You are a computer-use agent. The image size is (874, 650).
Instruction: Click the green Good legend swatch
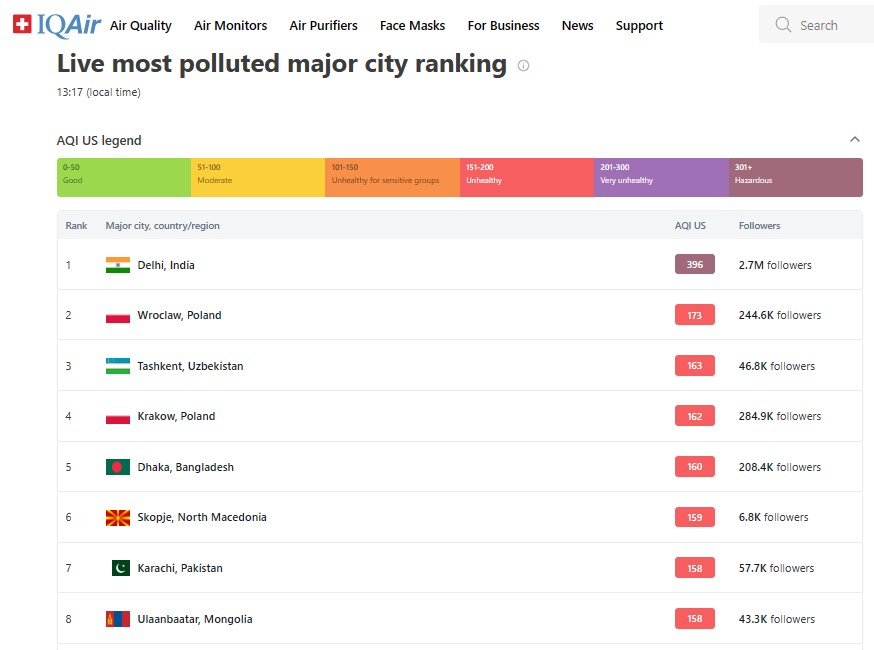point(124,177)
